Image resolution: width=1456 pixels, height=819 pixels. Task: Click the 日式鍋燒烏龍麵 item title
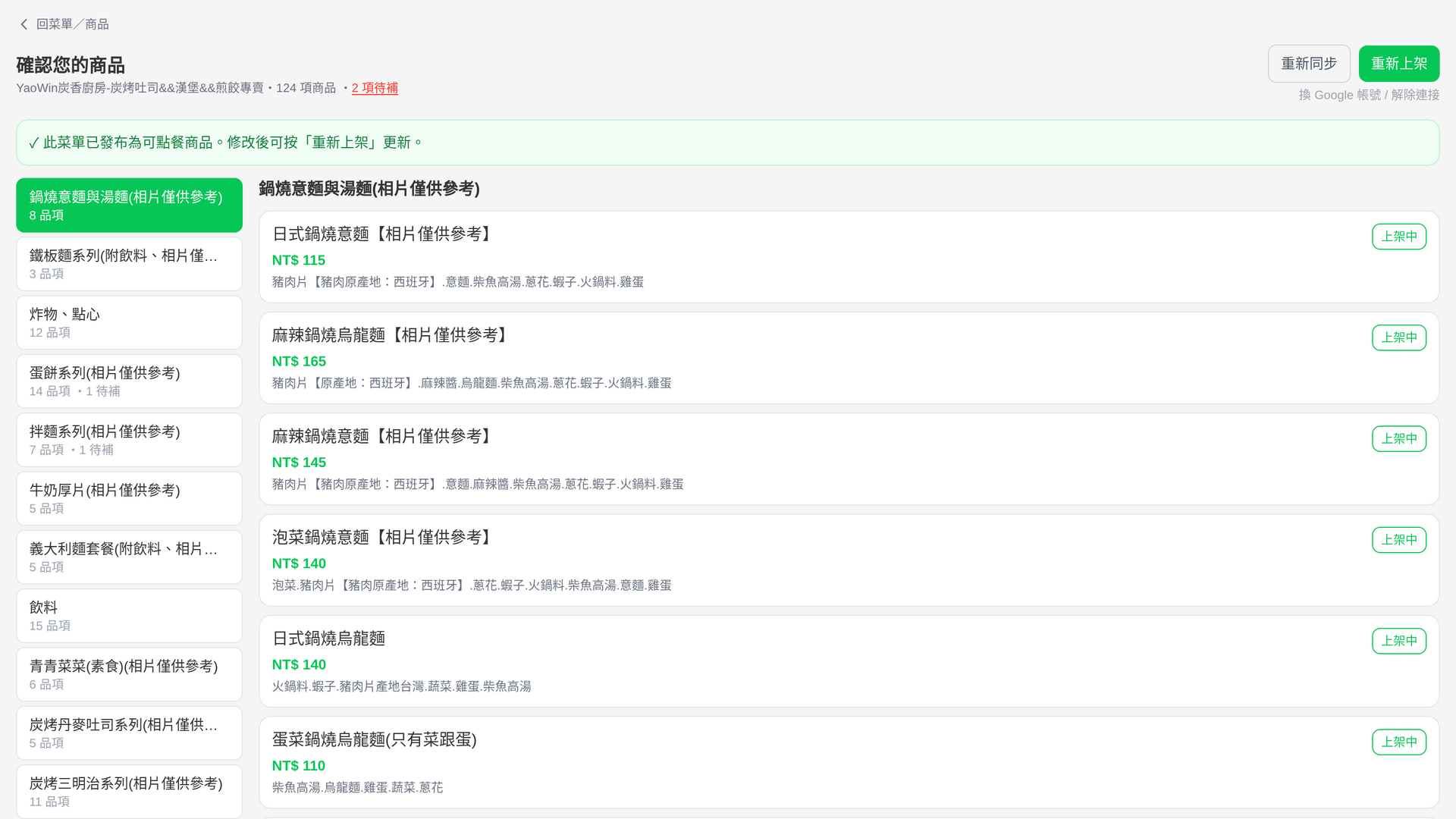329,639
